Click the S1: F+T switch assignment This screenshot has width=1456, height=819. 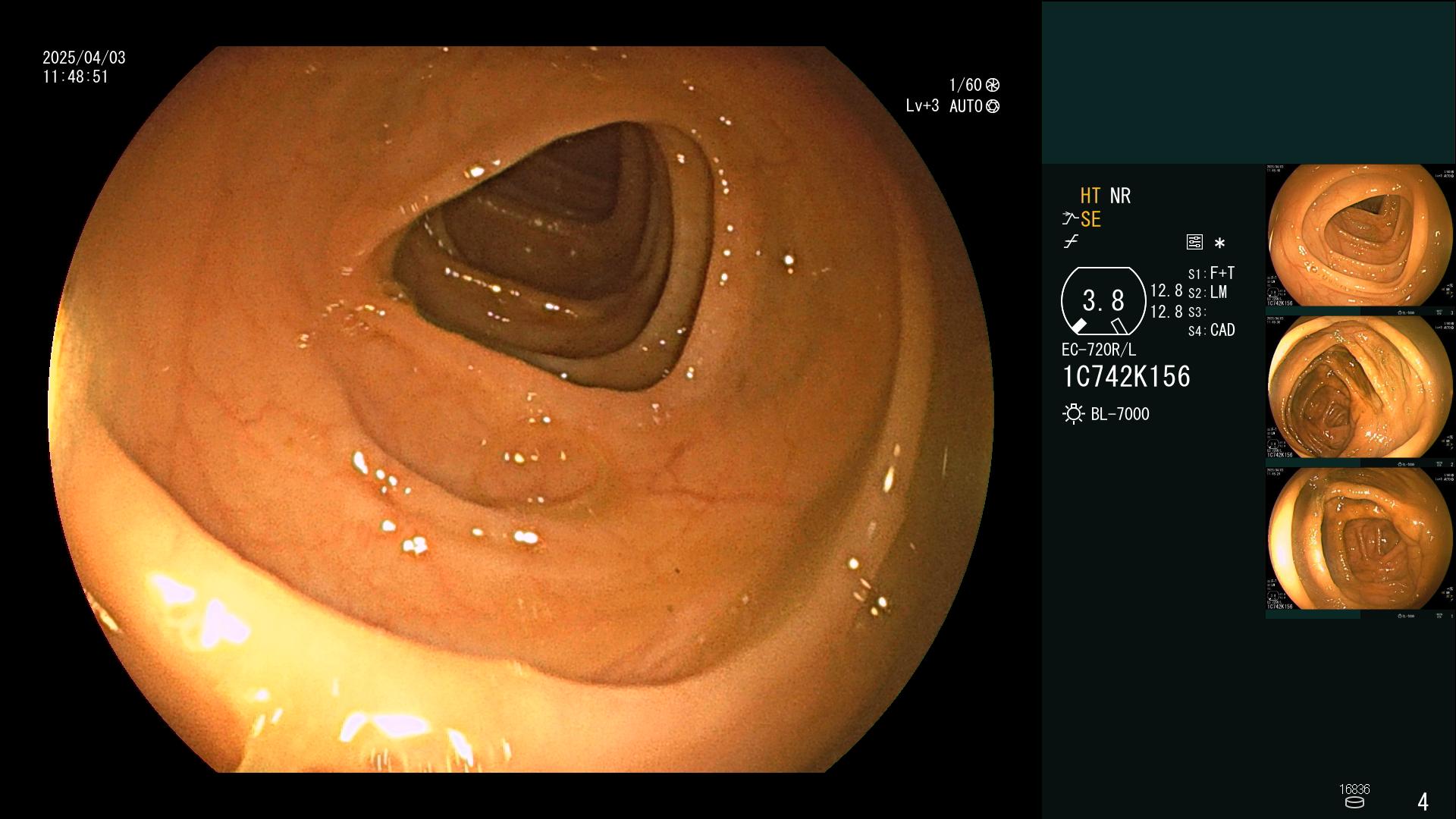tap(1211, 273)
